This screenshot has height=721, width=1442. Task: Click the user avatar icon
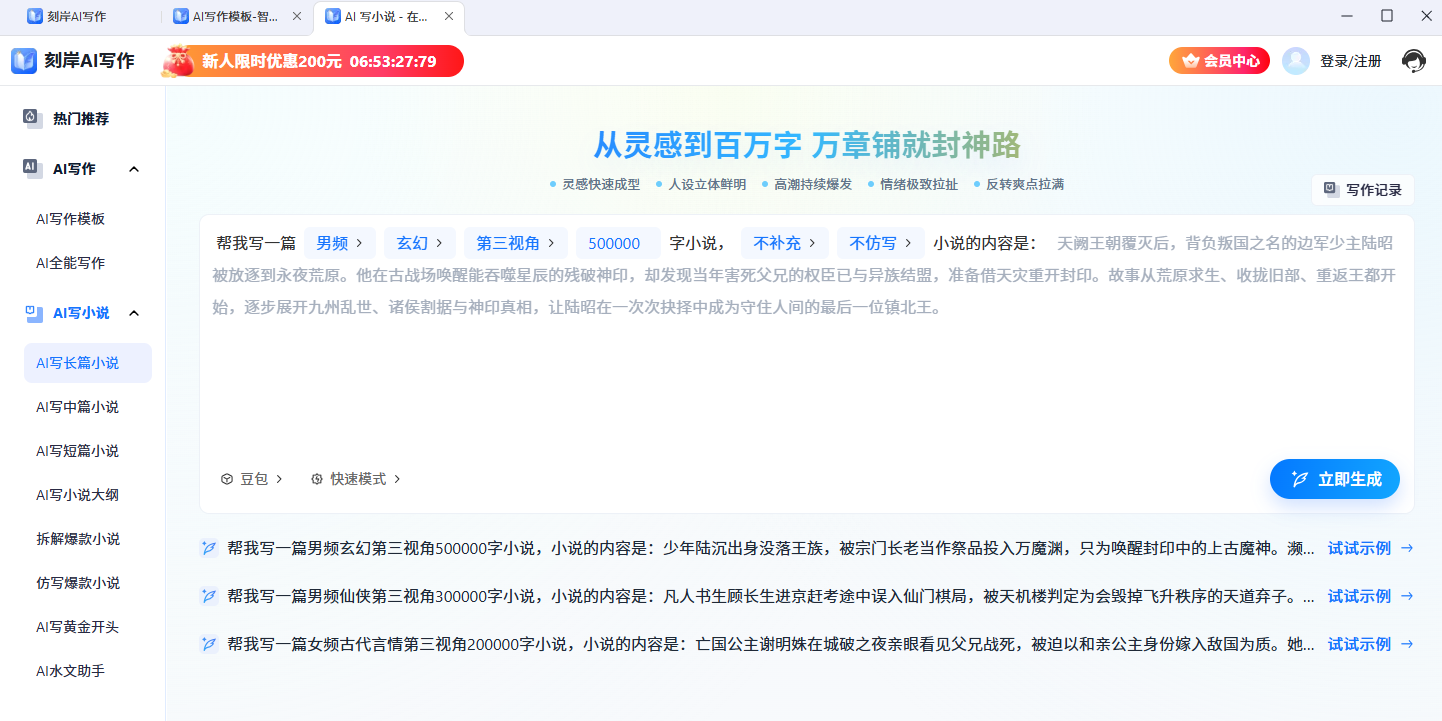[1296, 61]
